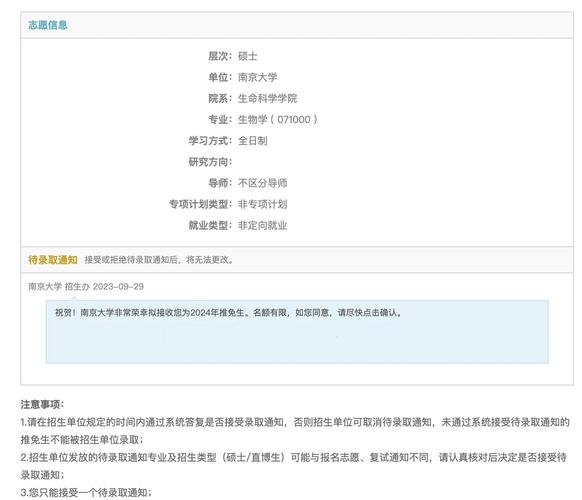Image resolution: width=582 pixels, height=500 pixels.
Task: Click the 研究方向 label
Action: (210, 162)
